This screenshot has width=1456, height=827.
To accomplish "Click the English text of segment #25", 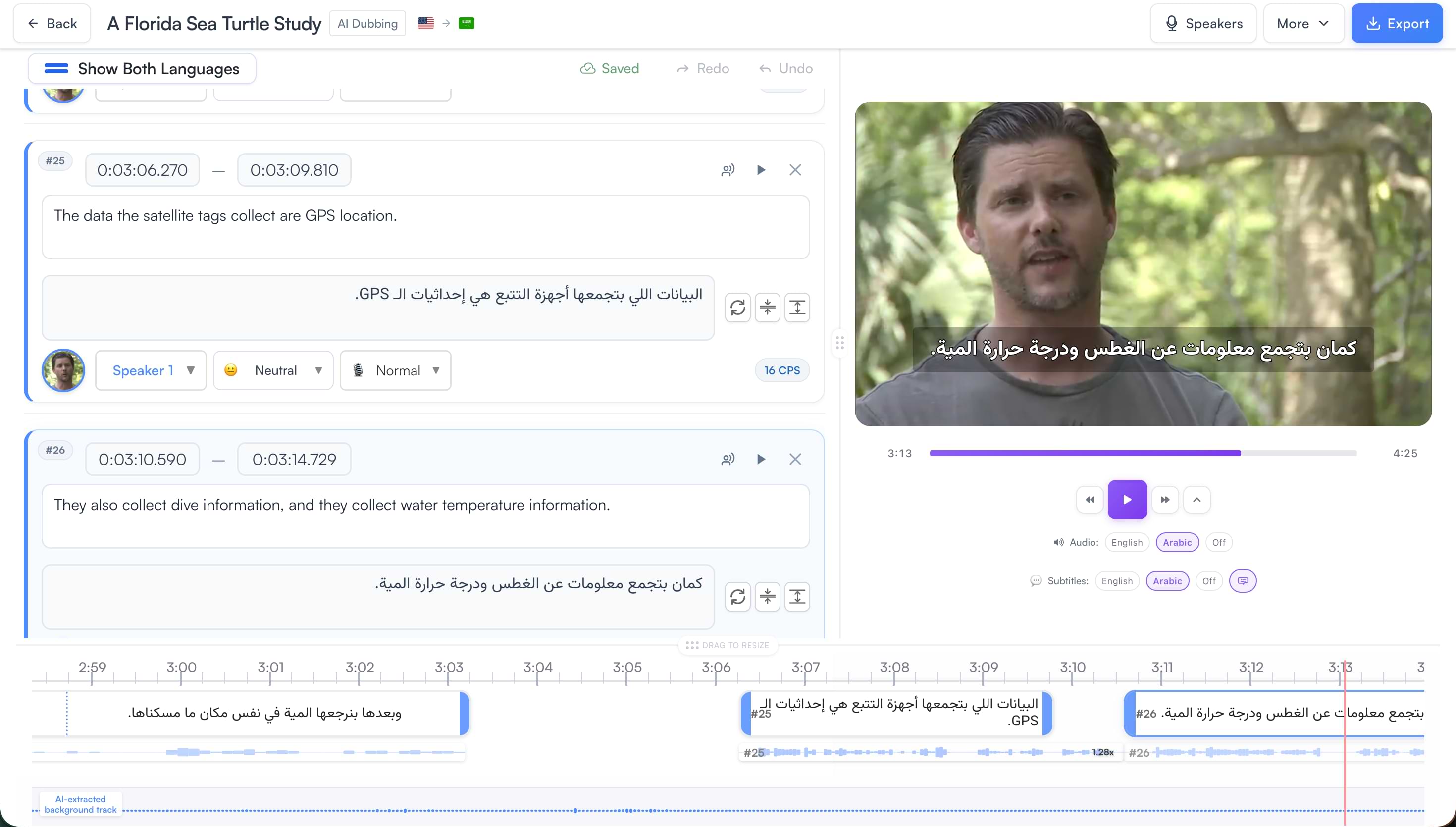I will (425, 227).
